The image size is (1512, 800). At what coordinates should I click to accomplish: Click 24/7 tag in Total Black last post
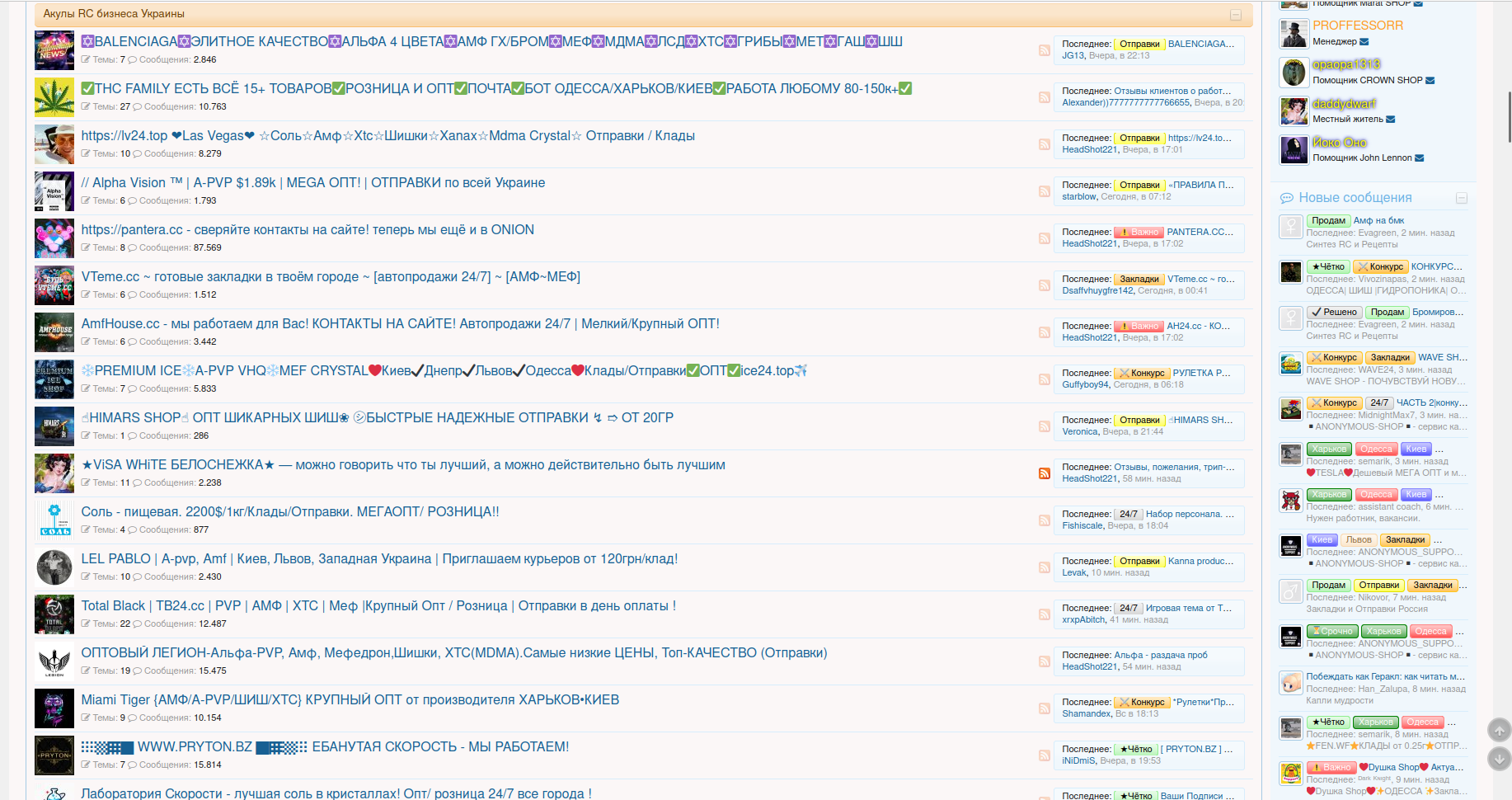pyautogui.click(x=1128, y=609)
